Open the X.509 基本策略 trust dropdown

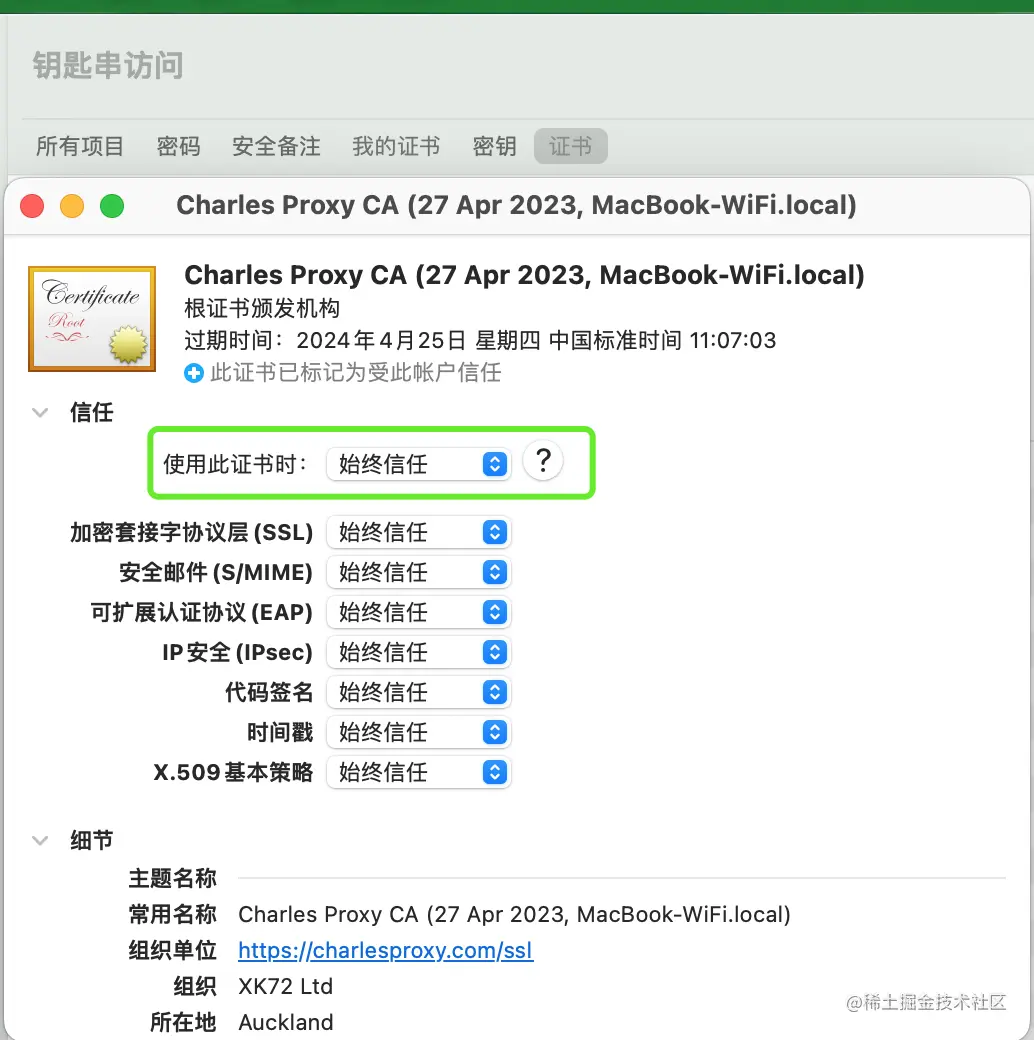pyautogui.click(x=419, y=772)
